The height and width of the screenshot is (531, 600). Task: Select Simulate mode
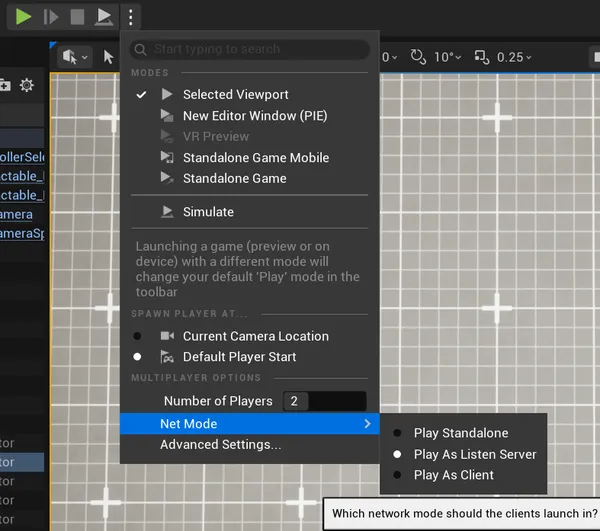coord(249,212)
